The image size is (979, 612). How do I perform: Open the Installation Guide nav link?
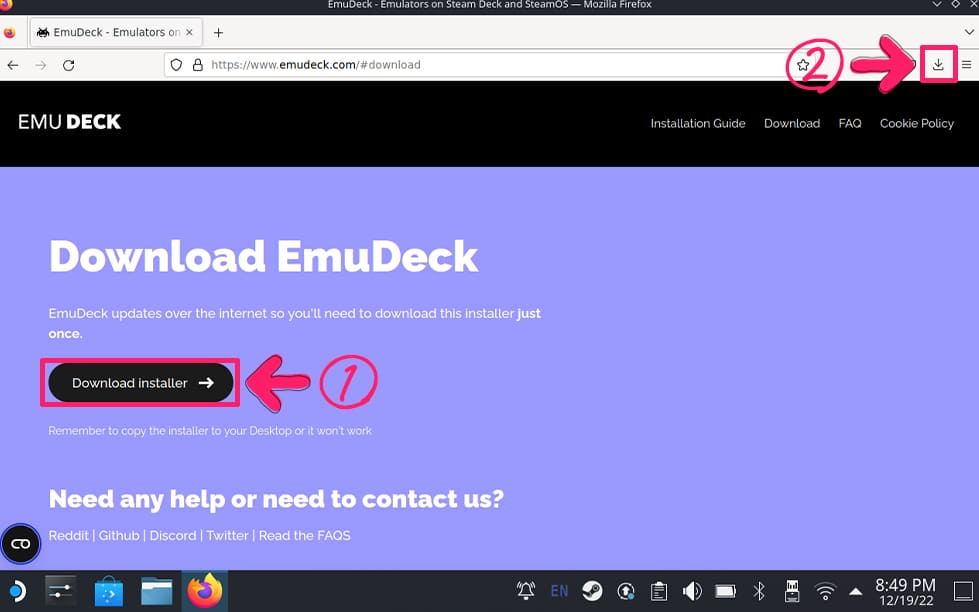click(x=698, y=124)
